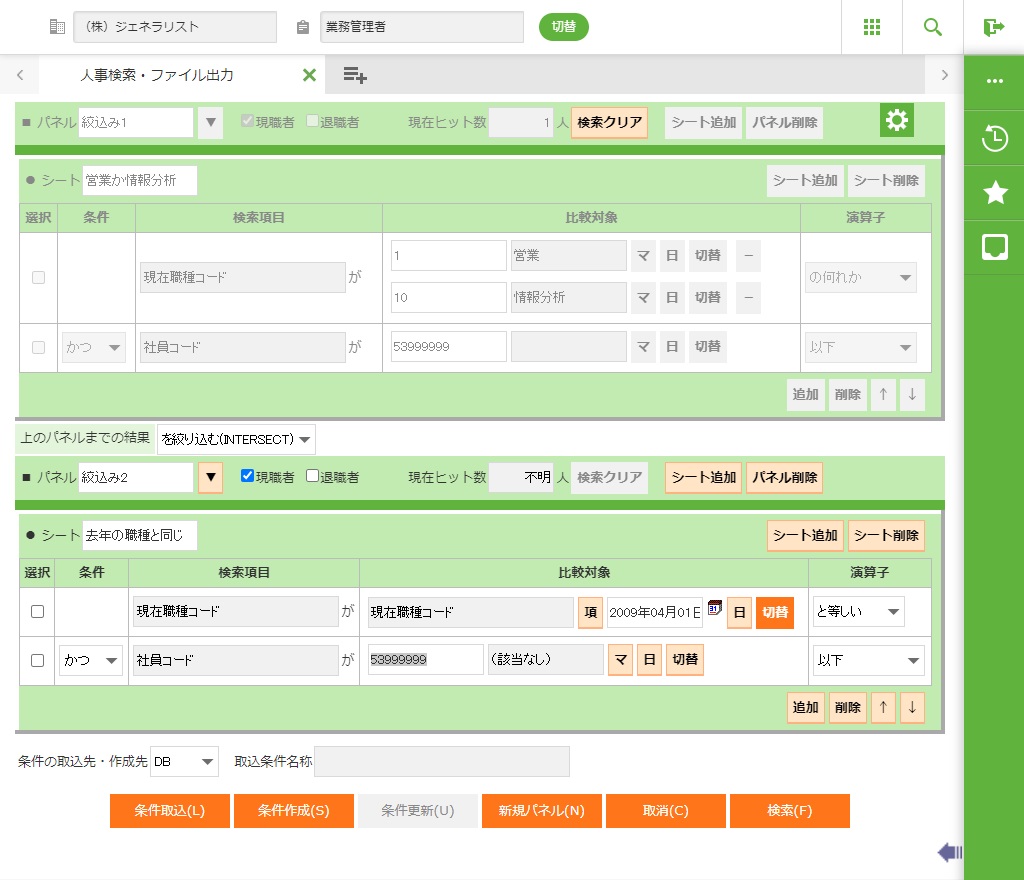
Task: Select the 人事検索・ファイル出力 tab
Action: [157, 75]
